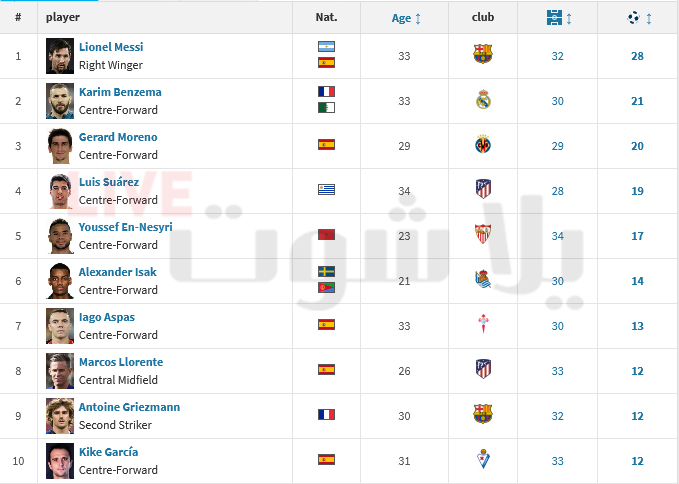
Task: Sort table by goals football icon
Action: tap(633, 18)
